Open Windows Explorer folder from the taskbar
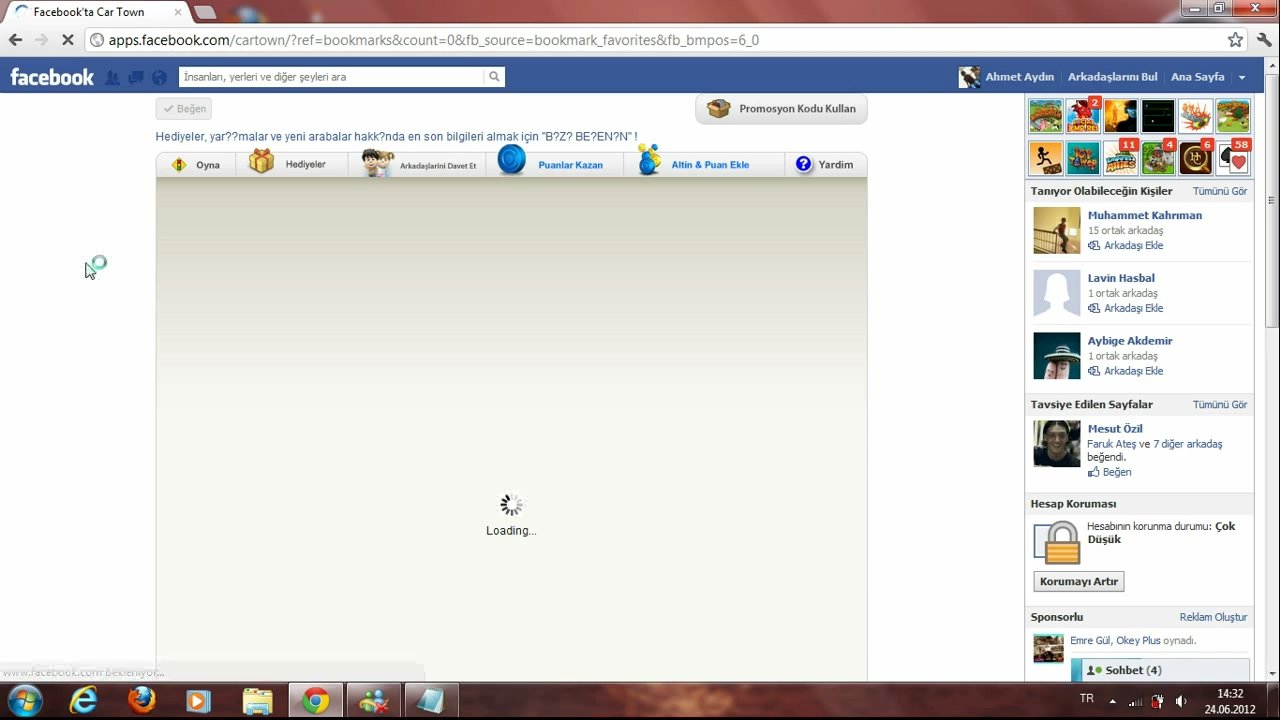 tap(257, 701)
